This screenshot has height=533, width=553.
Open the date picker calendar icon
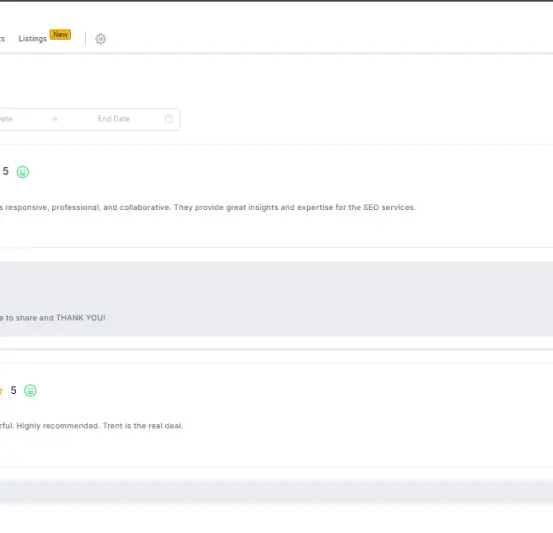(x=169, y=119)
